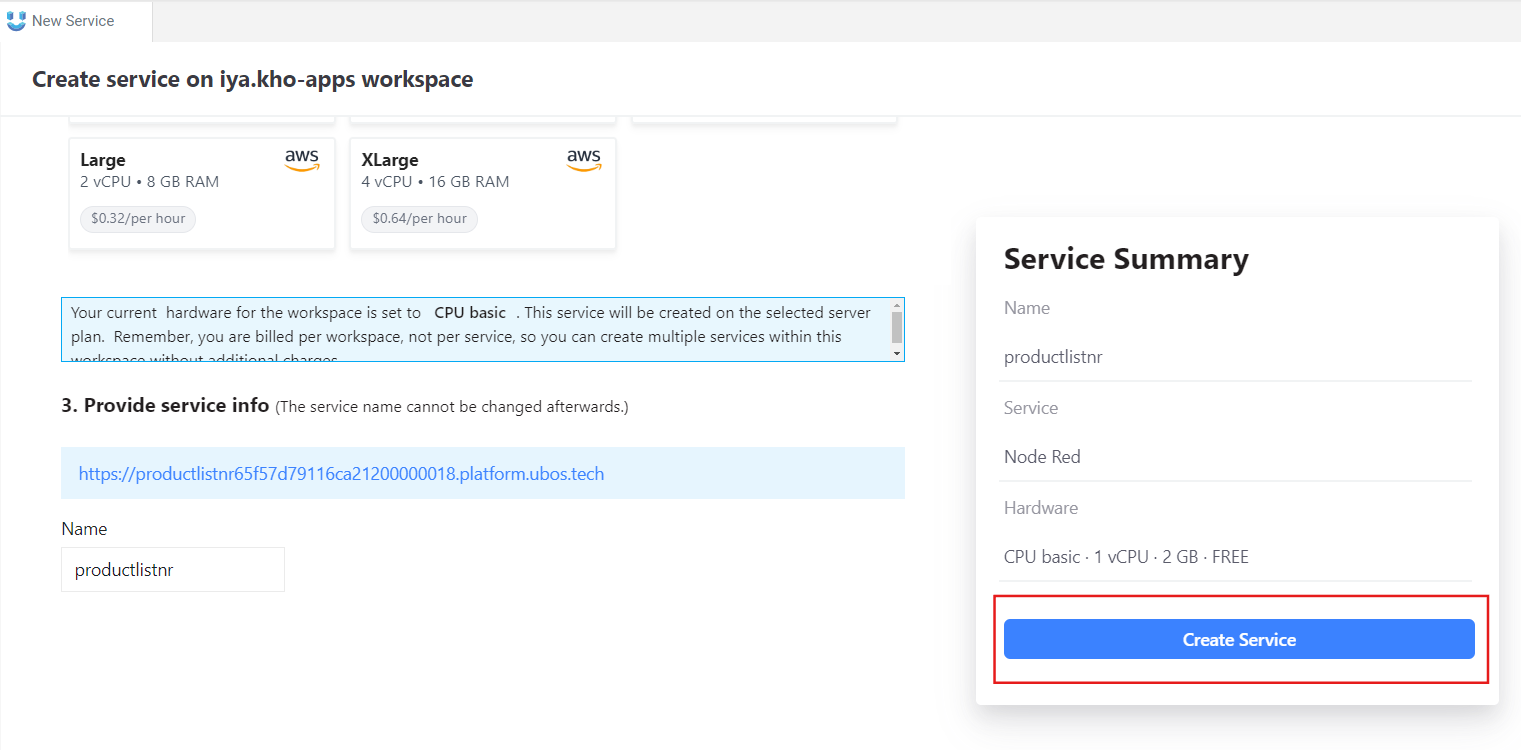
Task: Open the productlistnr service URL link
Action: [x=339, y=473]
